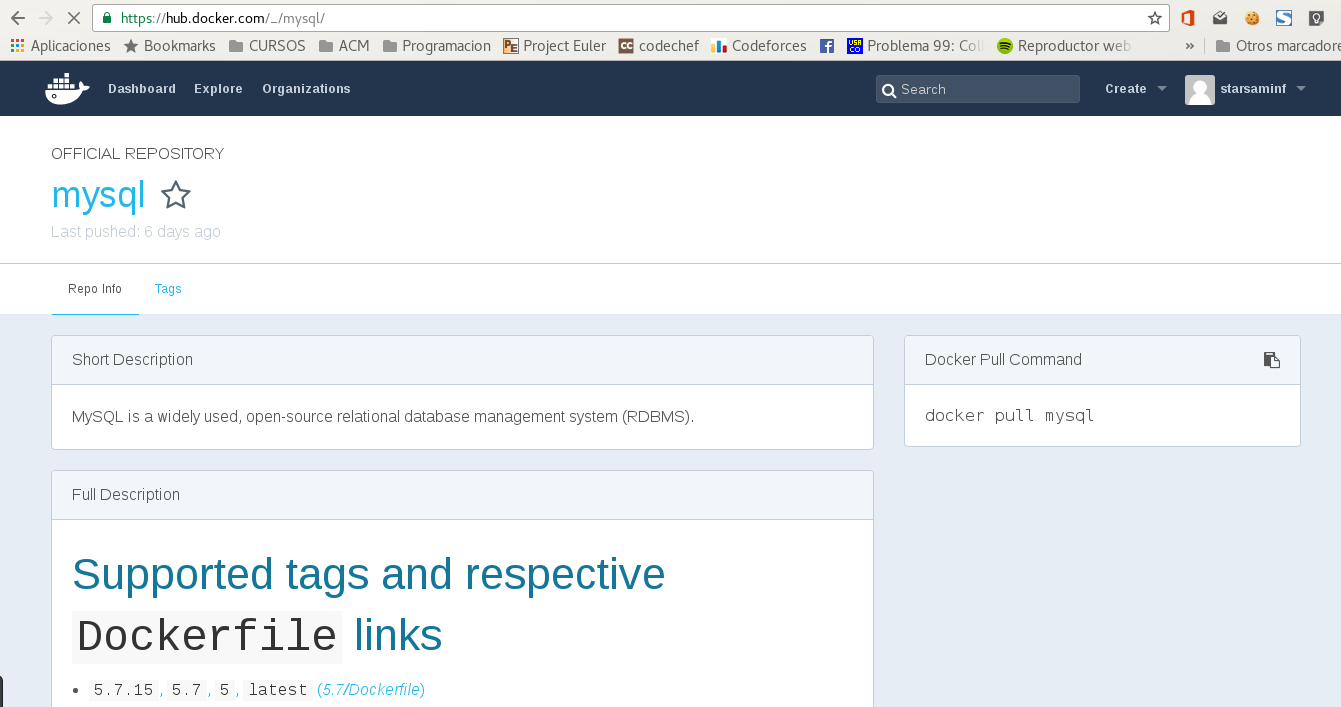Click the 'latest' tag text
The width and height of the screenshot is (1341, 707).
[278, 690]
